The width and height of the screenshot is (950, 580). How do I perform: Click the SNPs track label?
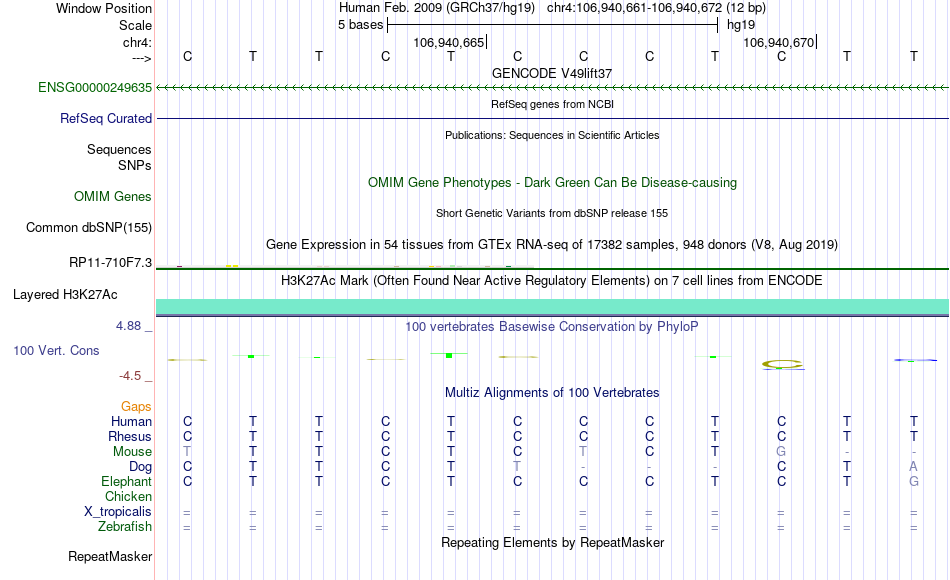coord(135,165)
